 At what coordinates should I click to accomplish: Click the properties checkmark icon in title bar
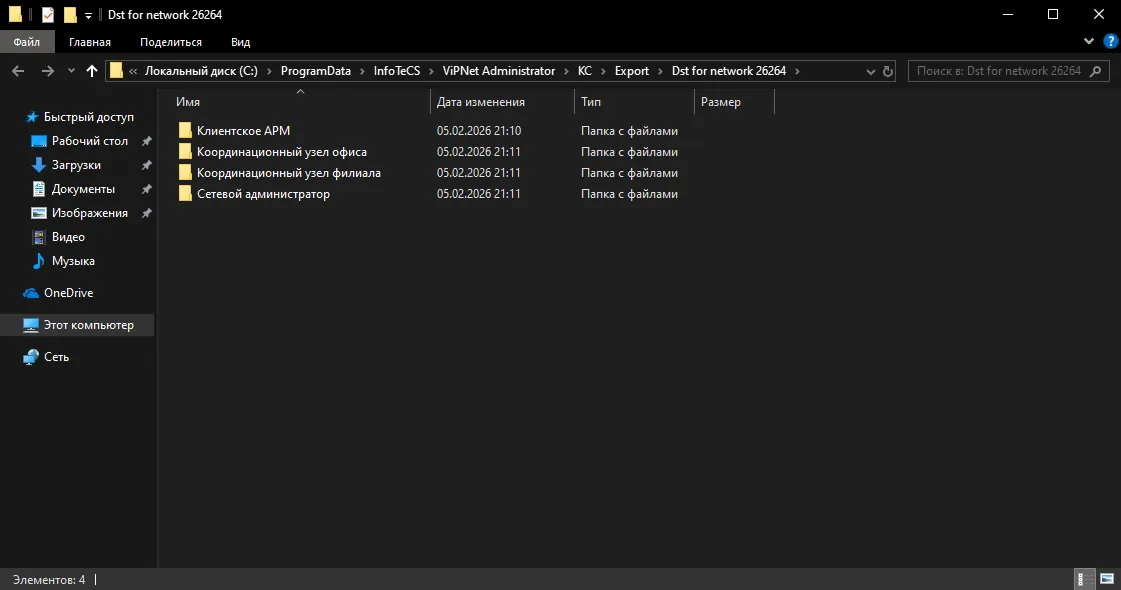pyautogui.click(x=47, y=14)
